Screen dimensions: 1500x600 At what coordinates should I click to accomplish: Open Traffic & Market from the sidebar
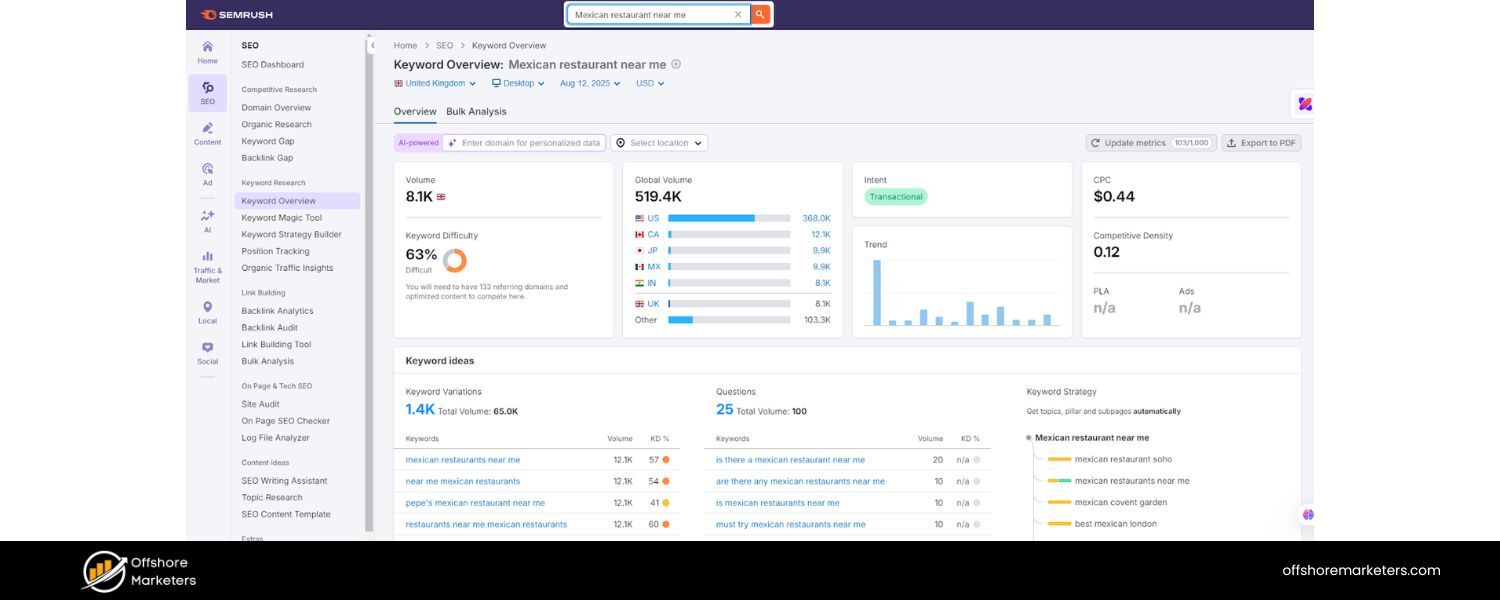pos(207,262)
